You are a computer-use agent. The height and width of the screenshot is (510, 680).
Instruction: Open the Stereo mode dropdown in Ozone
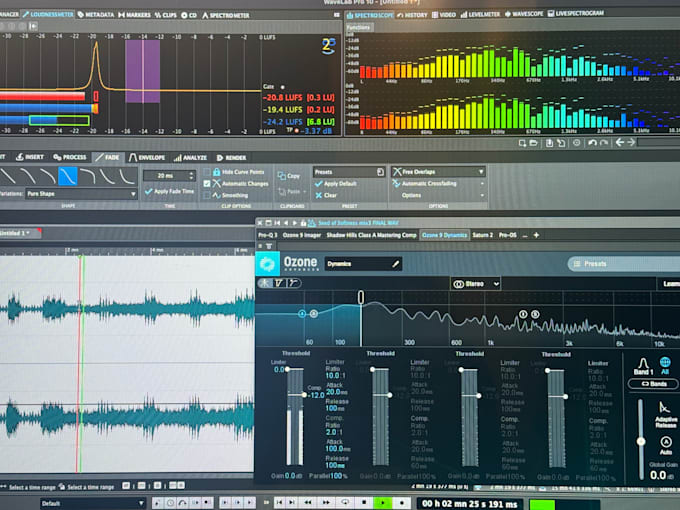(x=476, y=284)
